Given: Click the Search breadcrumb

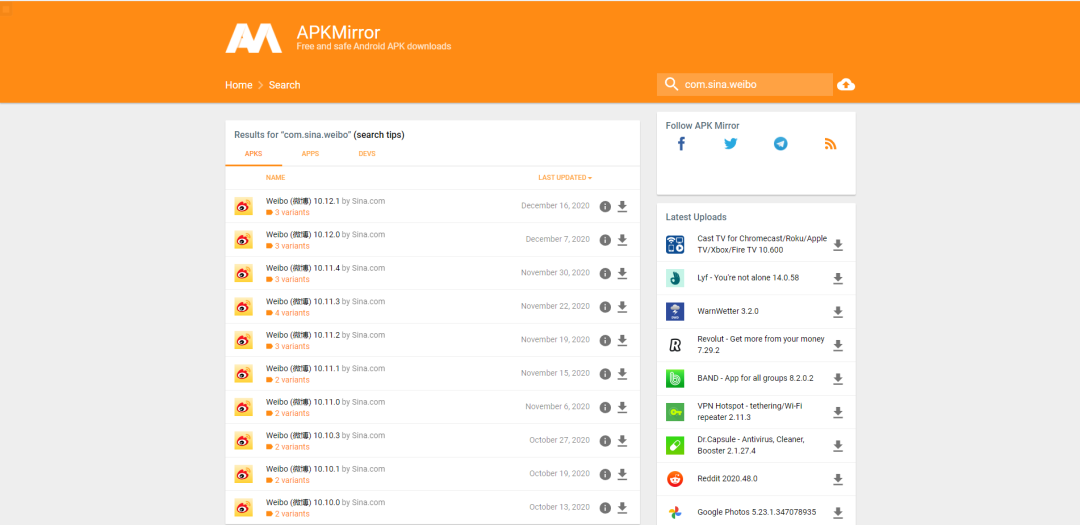Looking at the screenshot, I should coord(284,85).
